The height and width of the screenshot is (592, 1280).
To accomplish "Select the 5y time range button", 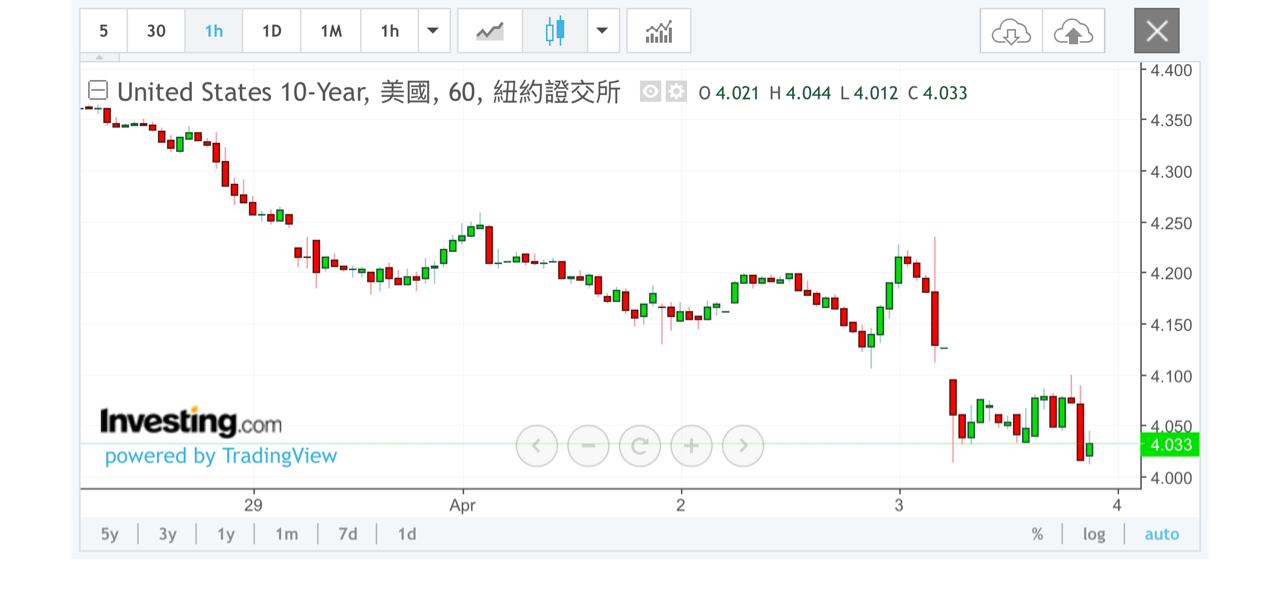I will 109,534.
